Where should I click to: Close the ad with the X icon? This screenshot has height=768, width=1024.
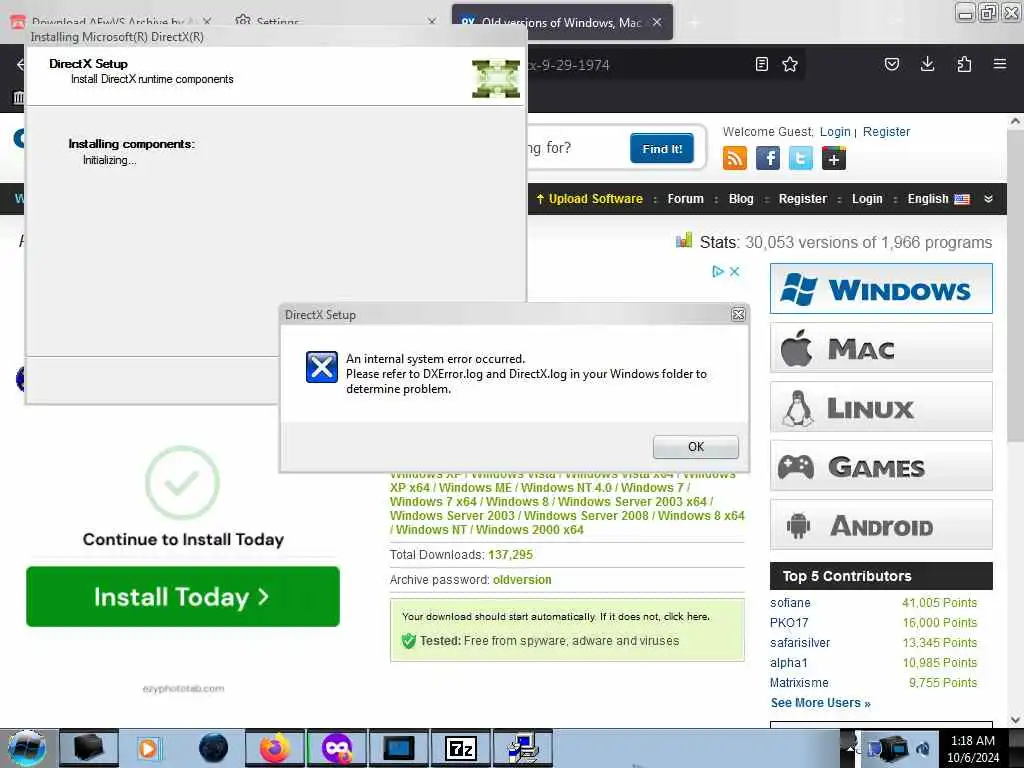pyautogui.click(x=734, y=272)
